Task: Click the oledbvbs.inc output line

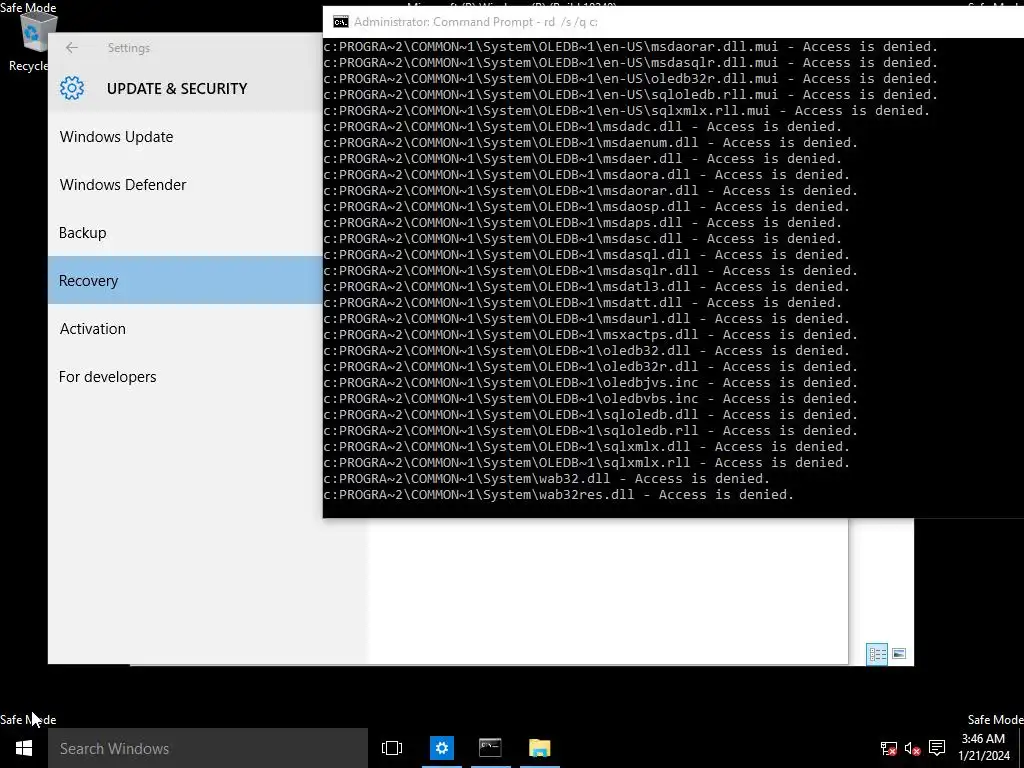Action: (x=590, y=398)
